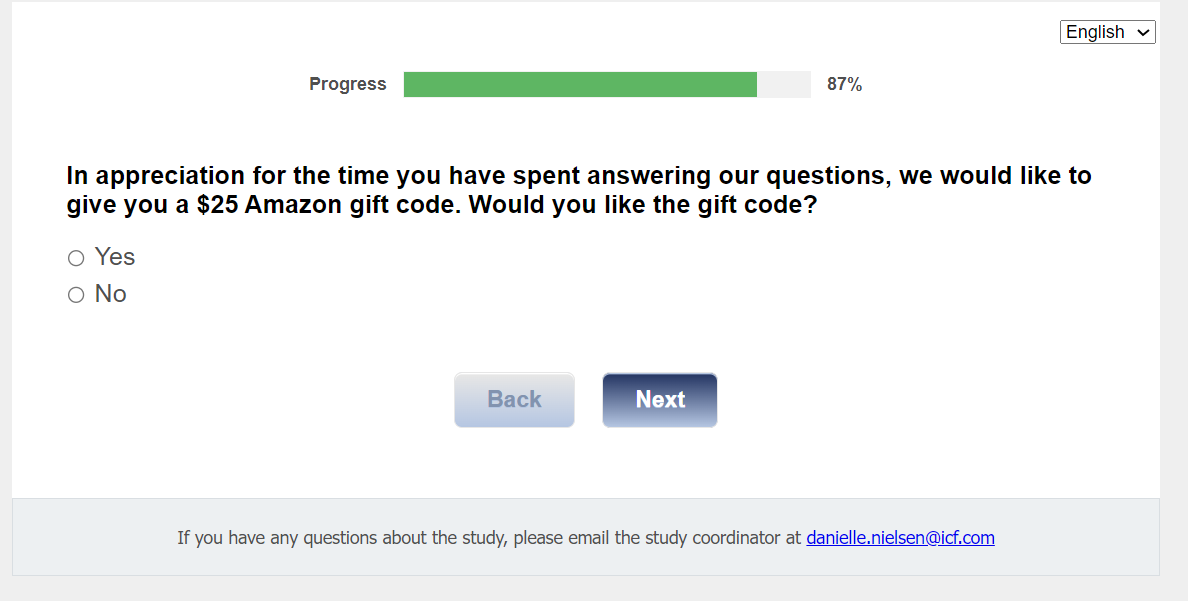Image resolution: width=1188 pixels, height=601 pixels.
Task: Click the unfilled gray end of progress bar
Action: [784, 85]
